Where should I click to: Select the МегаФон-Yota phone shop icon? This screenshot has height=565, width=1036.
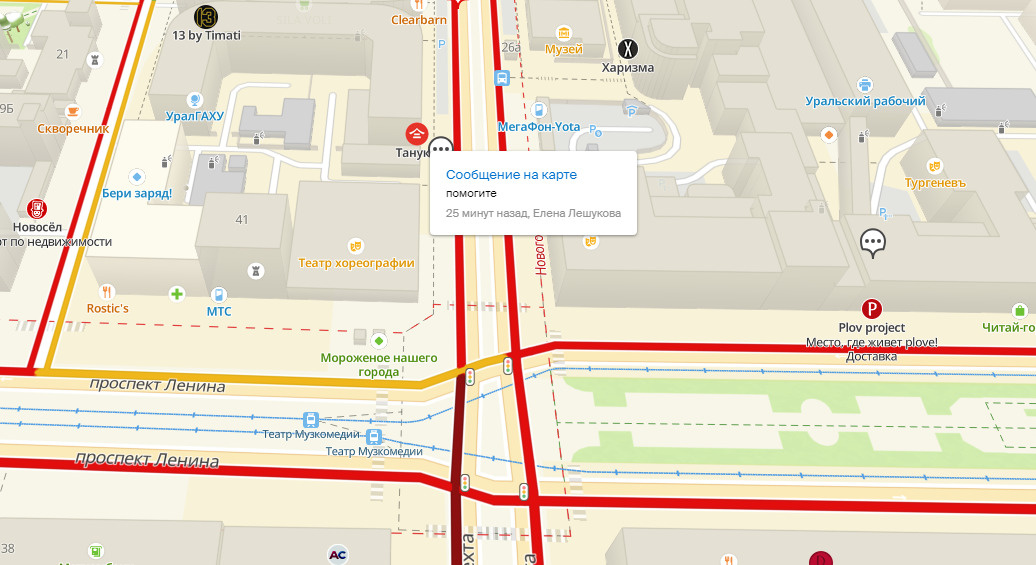[538, 110]
